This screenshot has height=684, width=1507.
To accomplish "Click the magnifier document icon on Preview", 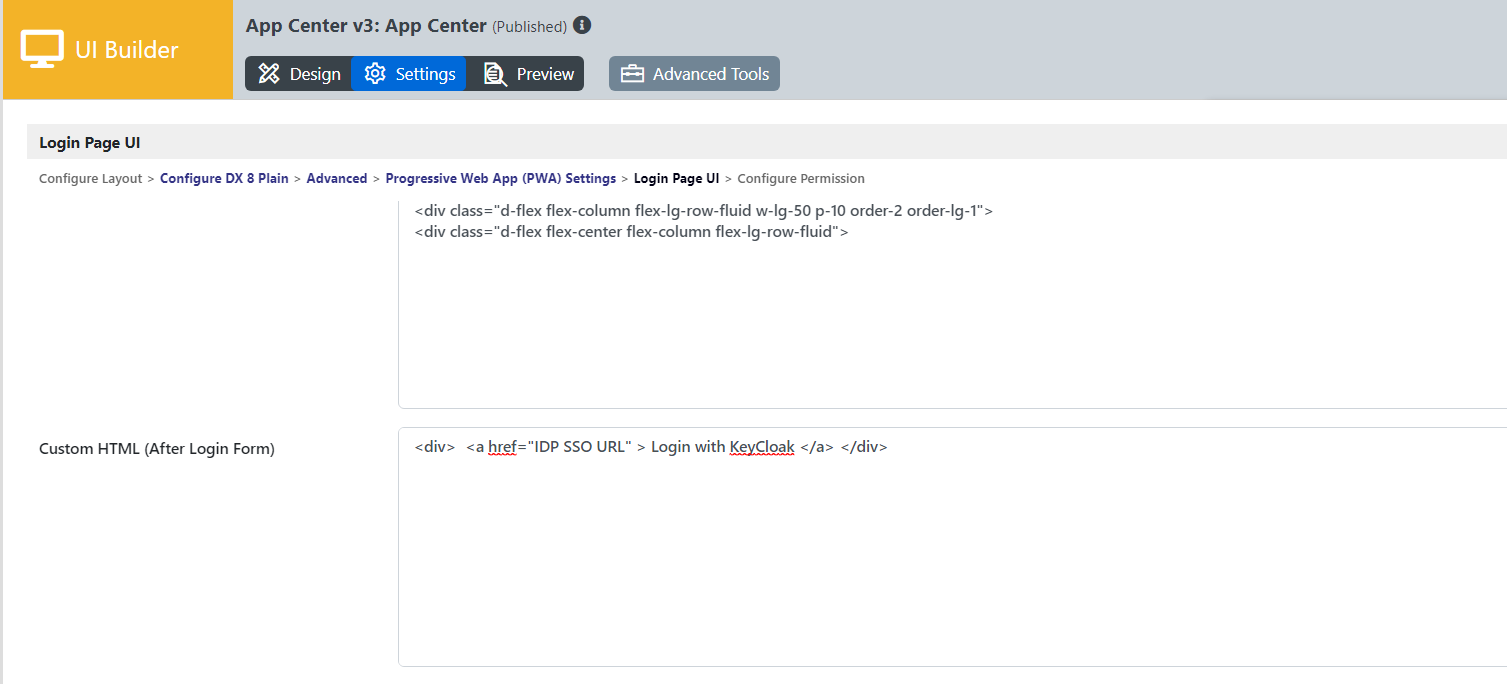I will (495, 74).
